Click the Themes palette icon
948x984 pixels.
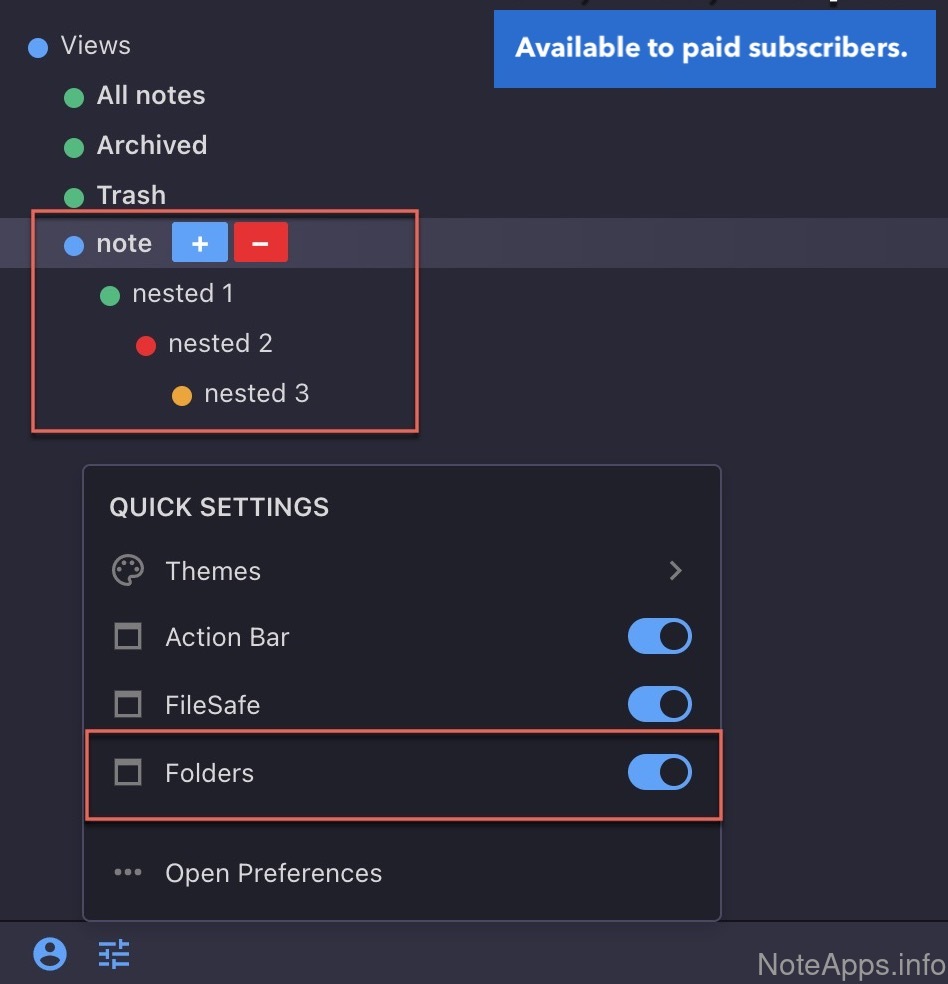128,571
